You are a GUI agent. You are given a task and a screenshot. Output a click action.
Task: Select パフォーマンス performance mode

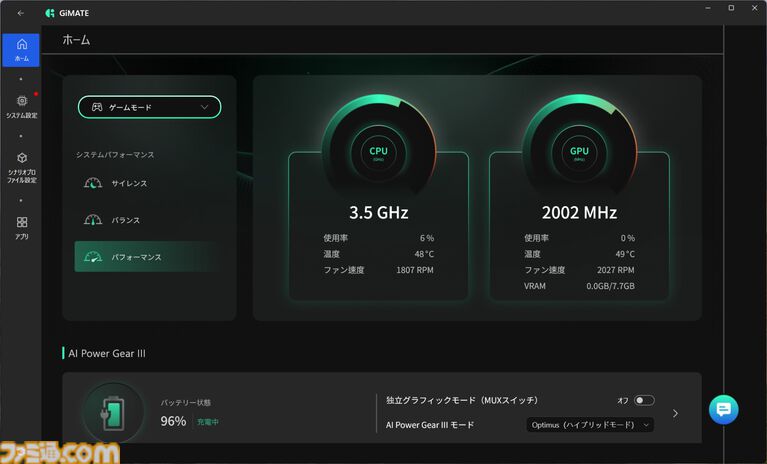(147, 257)
